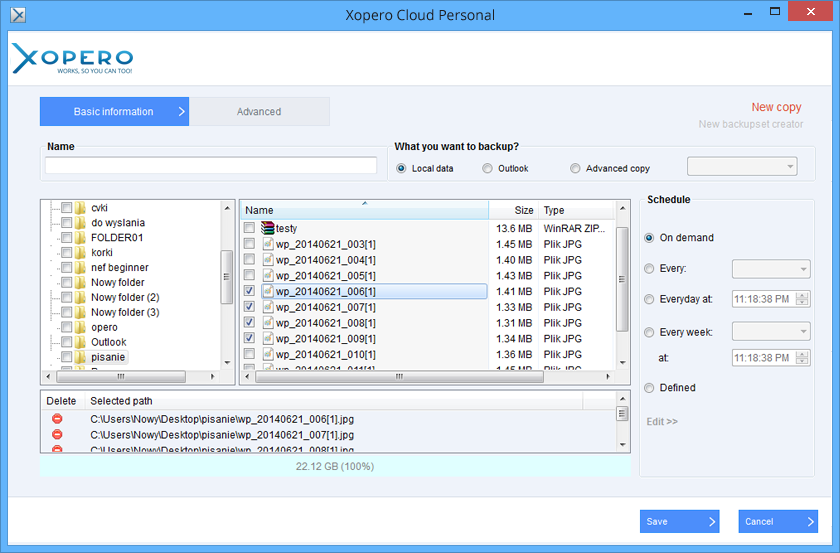Click the selected paths list down arrow
This screenshot has width=840, height=553.
point(622,444)
